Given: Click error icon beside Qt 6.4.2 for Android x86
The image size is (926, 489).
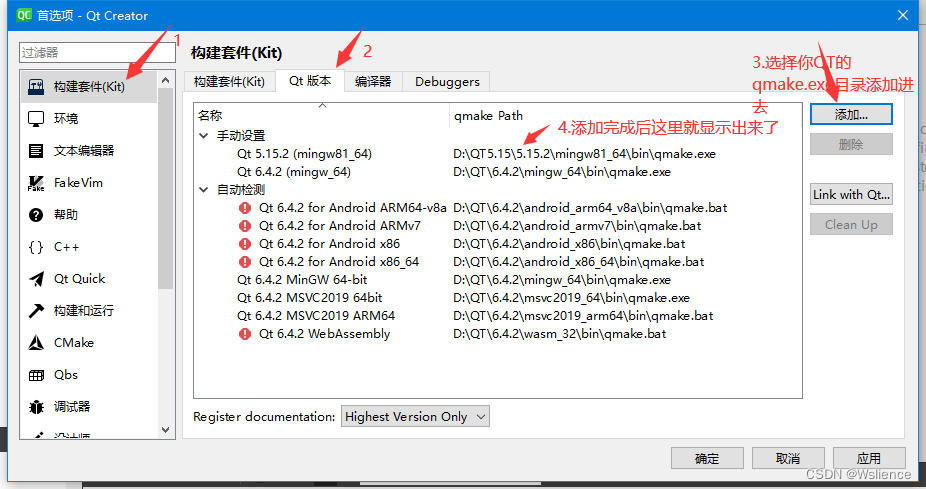Looking at the screenshot, I should coord(244,244).
